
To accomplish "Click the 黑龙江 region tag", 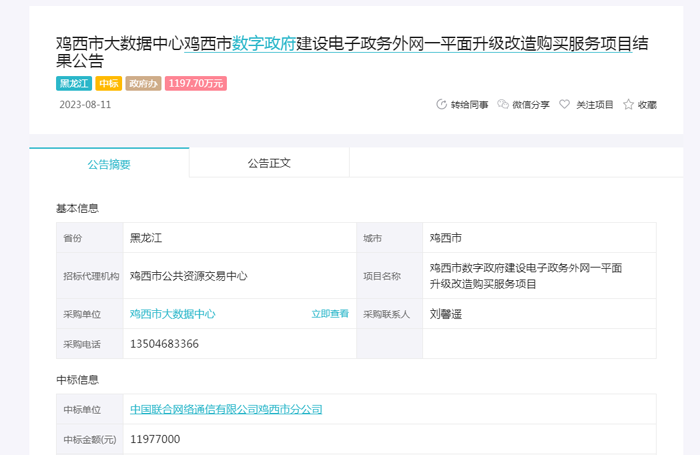I will pyautogui.click(x=74, y=83).
